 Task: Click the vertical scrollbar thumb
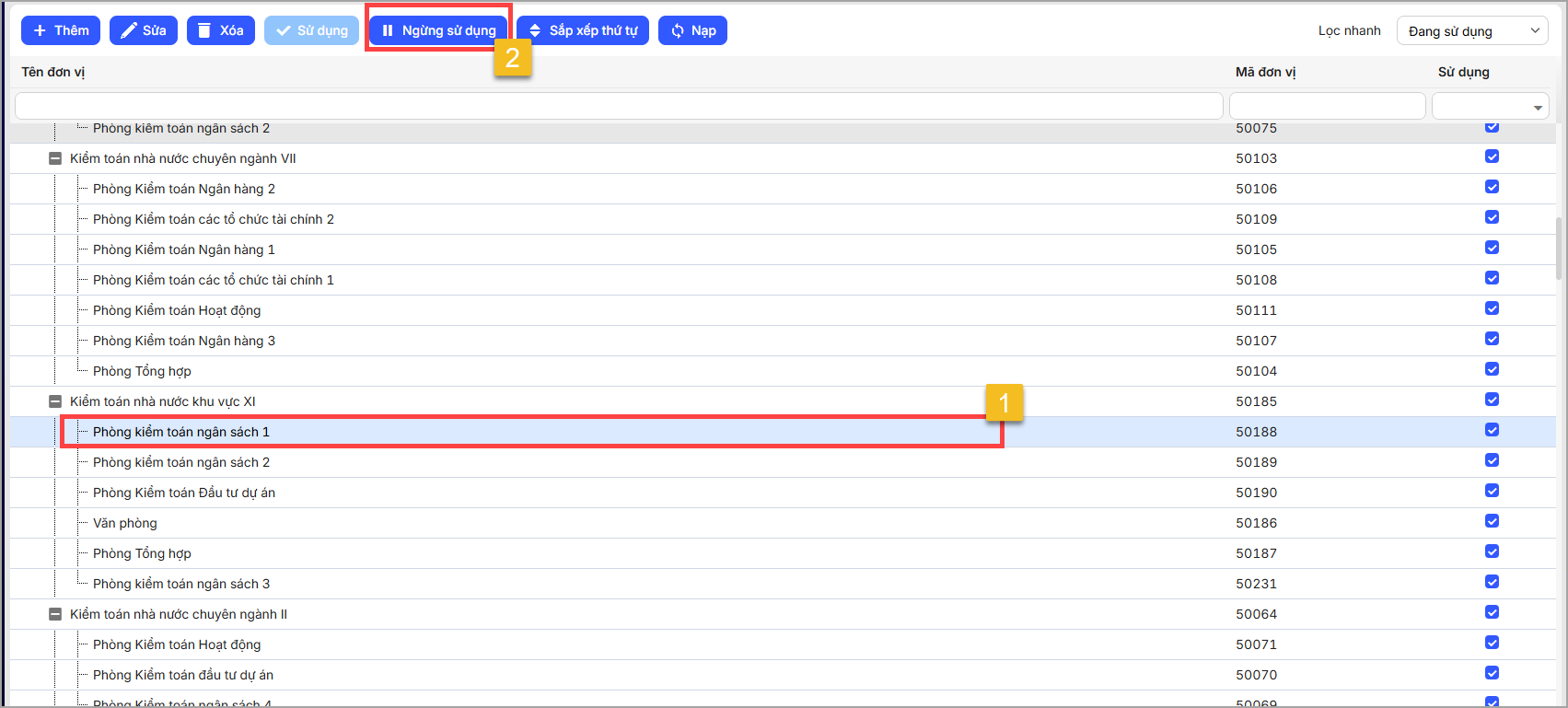(1558, 249)
